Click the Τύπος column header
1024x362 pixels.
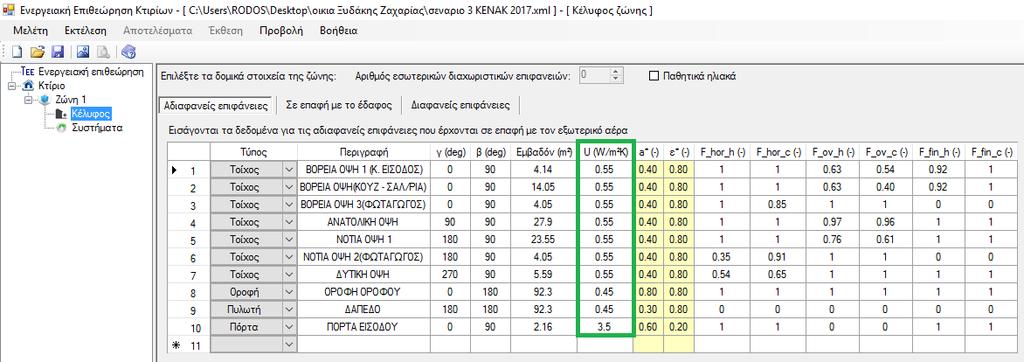253,152
